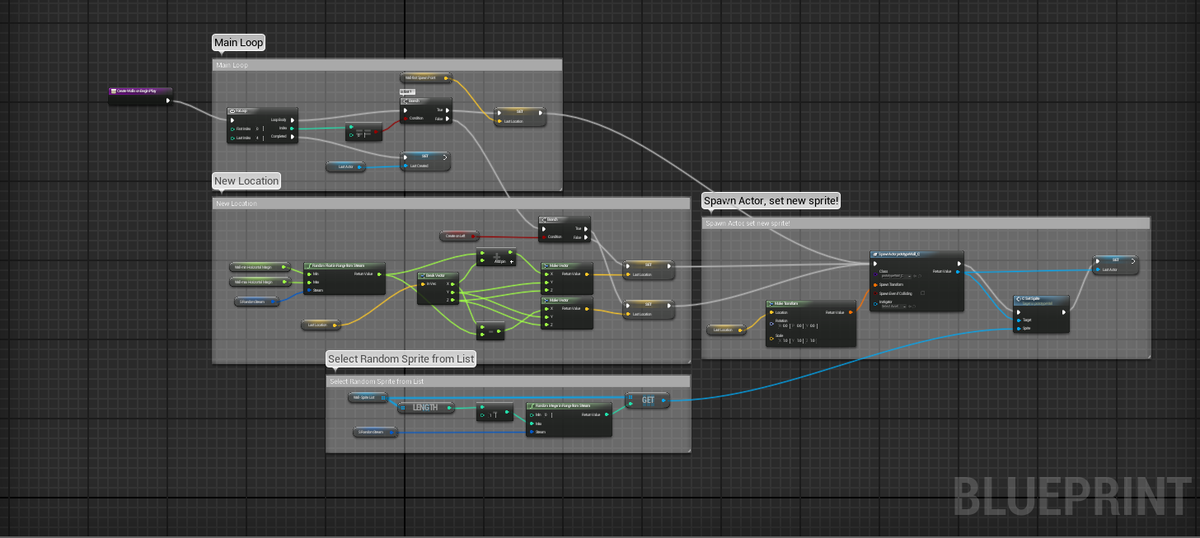Select the Create on Left variable node
This screenshot has height=538, width=1200.
(459, 236)
